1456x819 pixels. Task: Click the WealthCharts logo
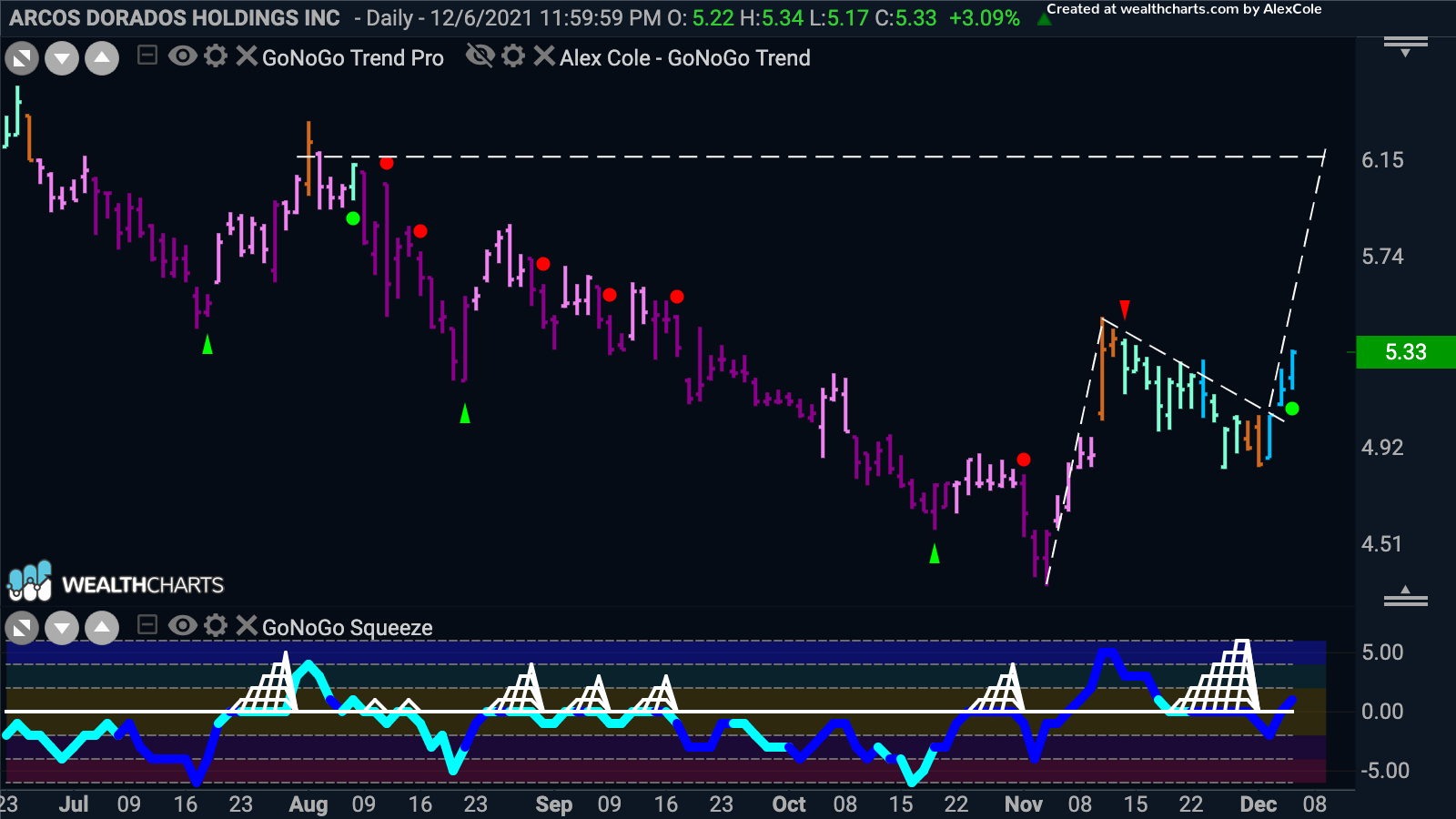(x=116, y=582)
